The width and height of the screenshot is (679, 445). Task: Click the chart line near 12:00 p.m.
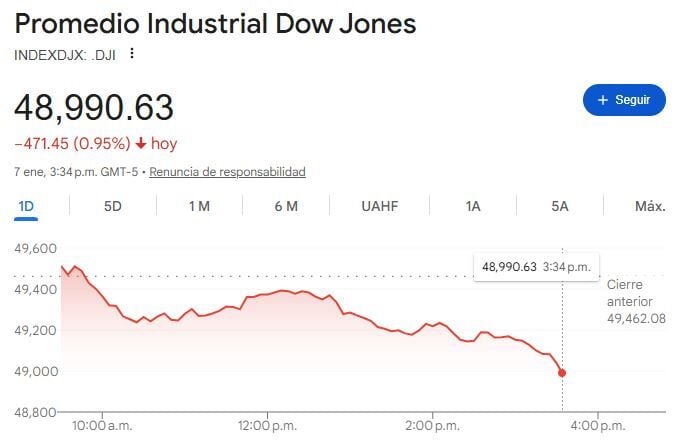(x=268, y=294)
